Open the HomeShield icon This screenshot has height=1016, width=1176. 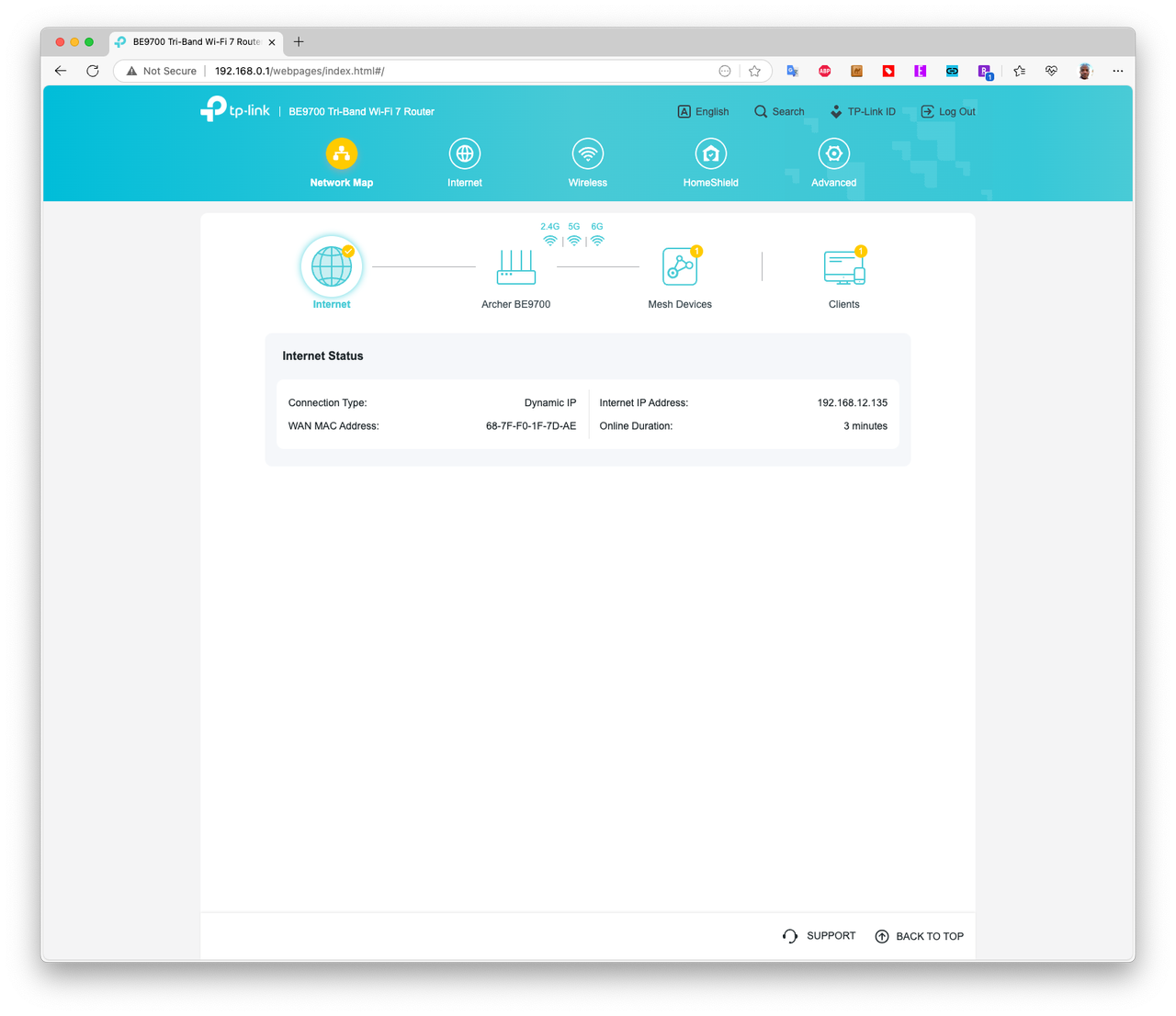pyautogui.click(x=711, y=153)
